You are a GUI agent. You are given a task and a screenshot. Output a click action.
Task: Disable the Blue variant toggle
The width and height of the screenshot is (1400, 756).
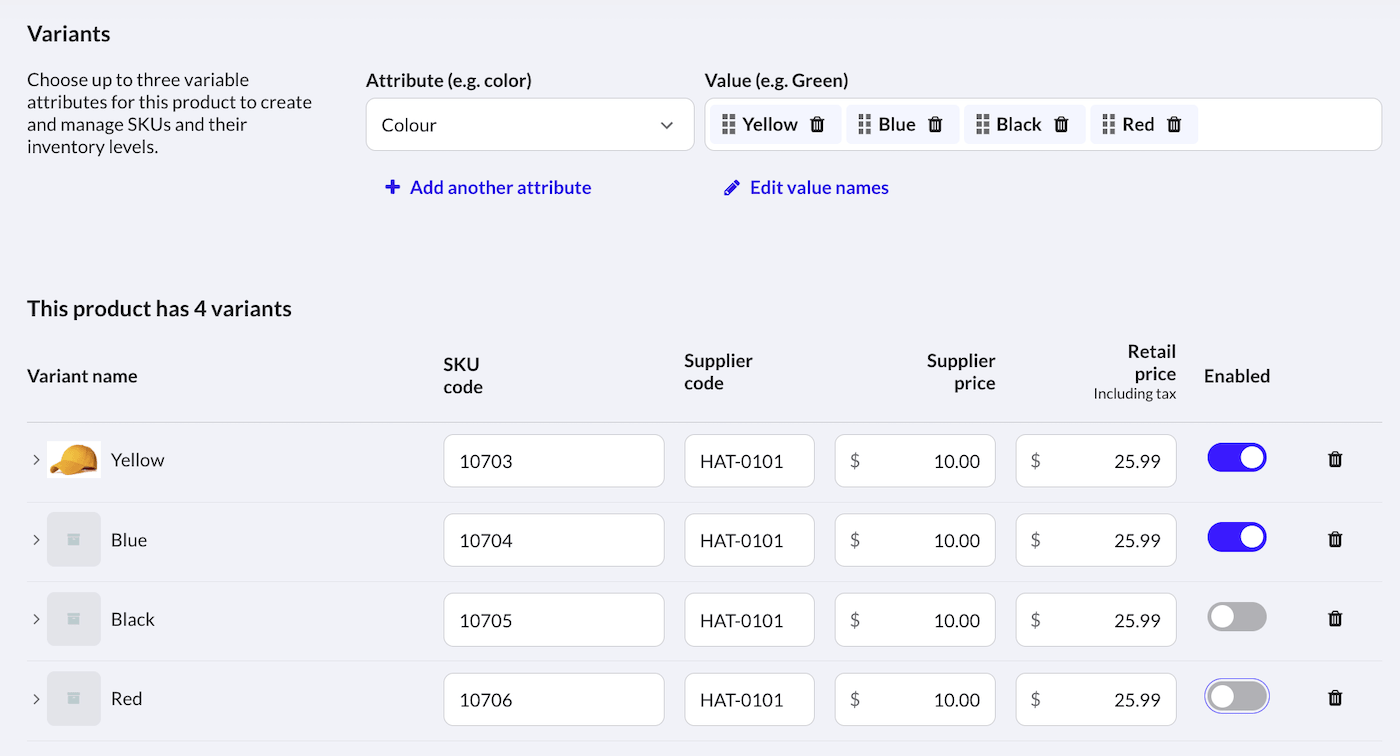tap(1237, 538)
